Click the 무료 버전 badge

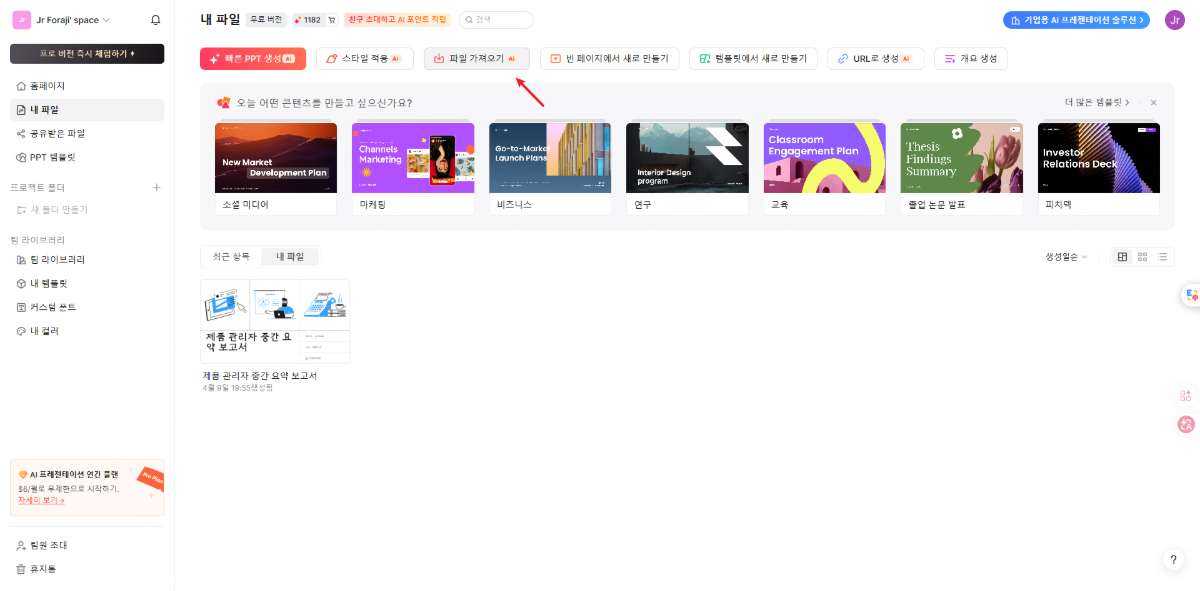pos(266,20)
